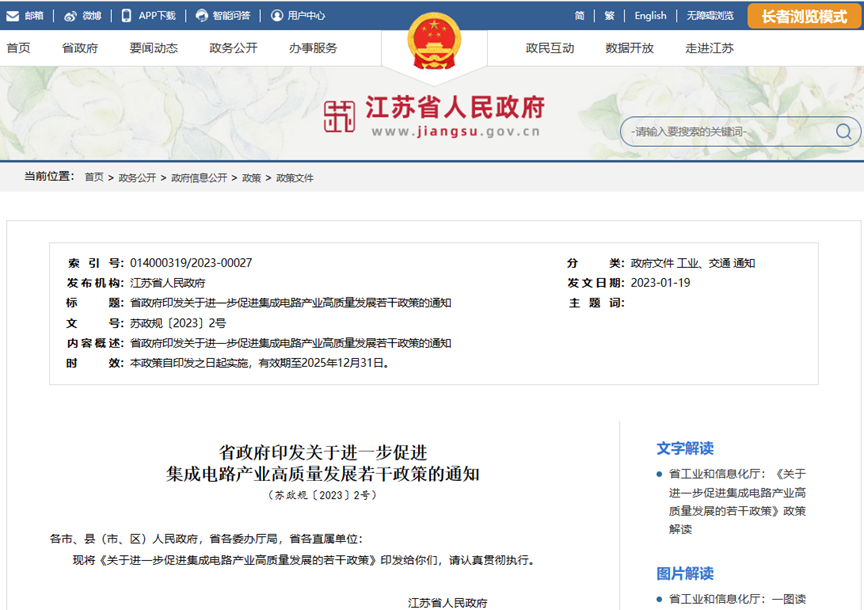Open the 智能问答 link
The image size is (864, 610).
coord(231,16)
